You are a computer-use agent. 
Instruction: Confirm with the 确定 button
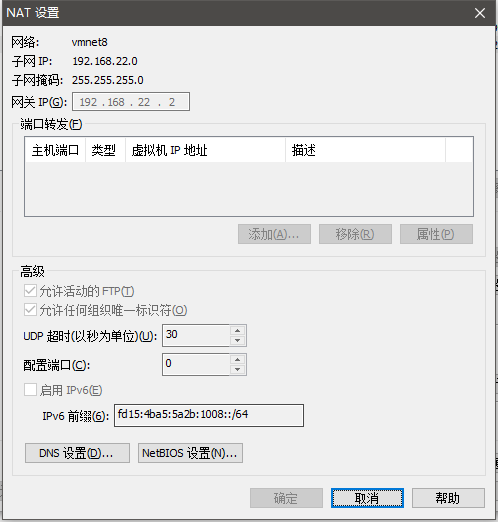coord(286,498)
